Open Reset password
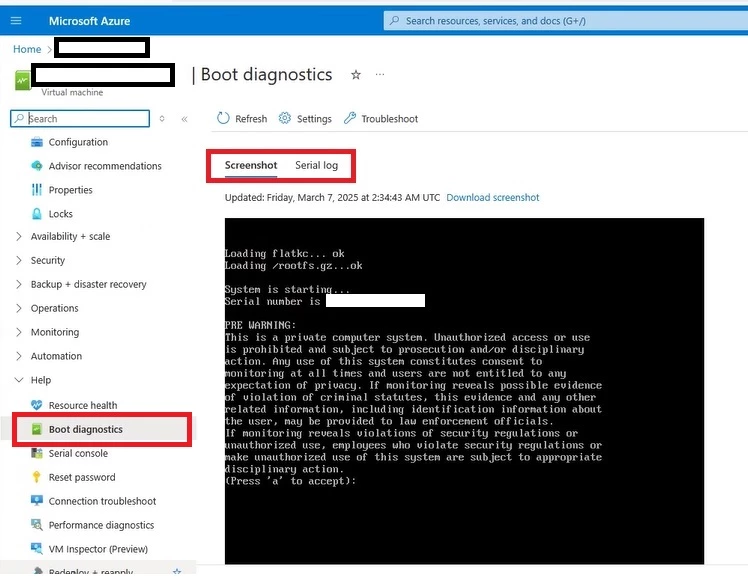Image resolution: width=748 pixels, height=577 pixels. (82, 477)
